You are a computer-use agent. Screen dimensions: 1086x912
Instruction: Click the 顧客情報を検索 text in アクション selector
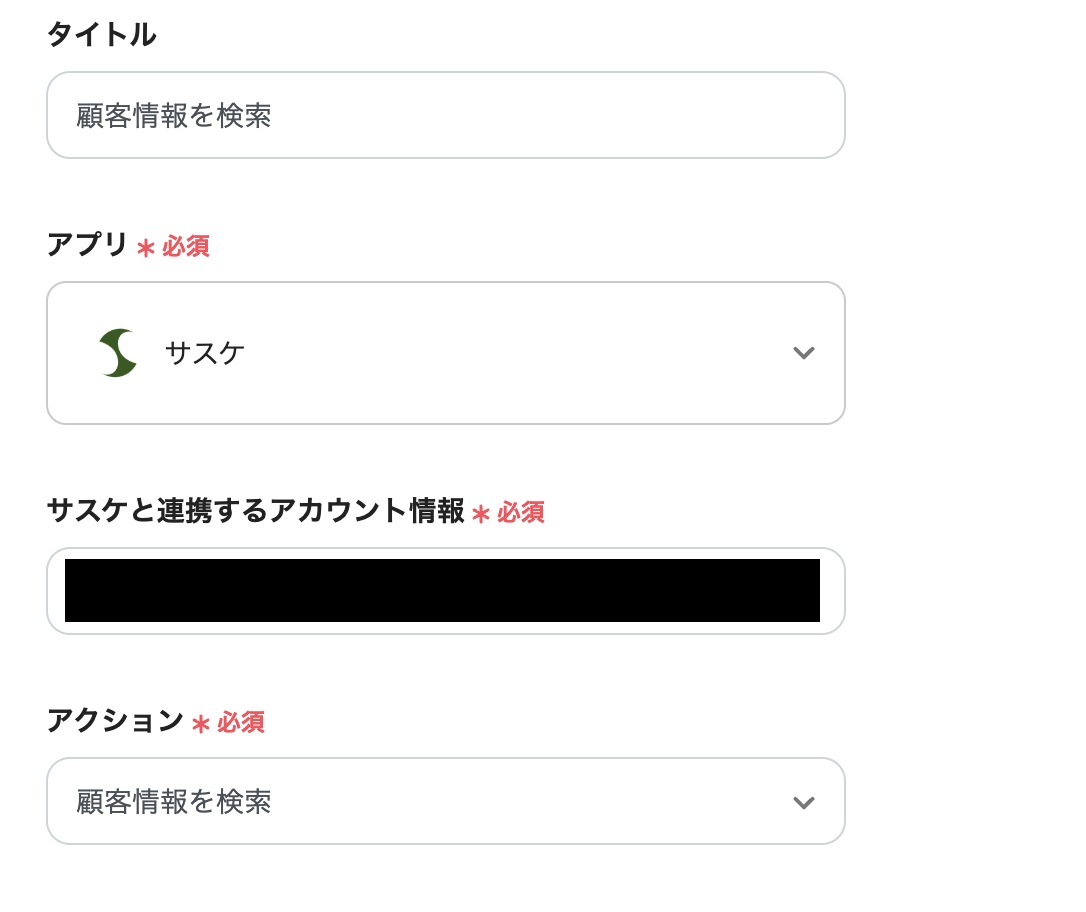tap(174, 802)
